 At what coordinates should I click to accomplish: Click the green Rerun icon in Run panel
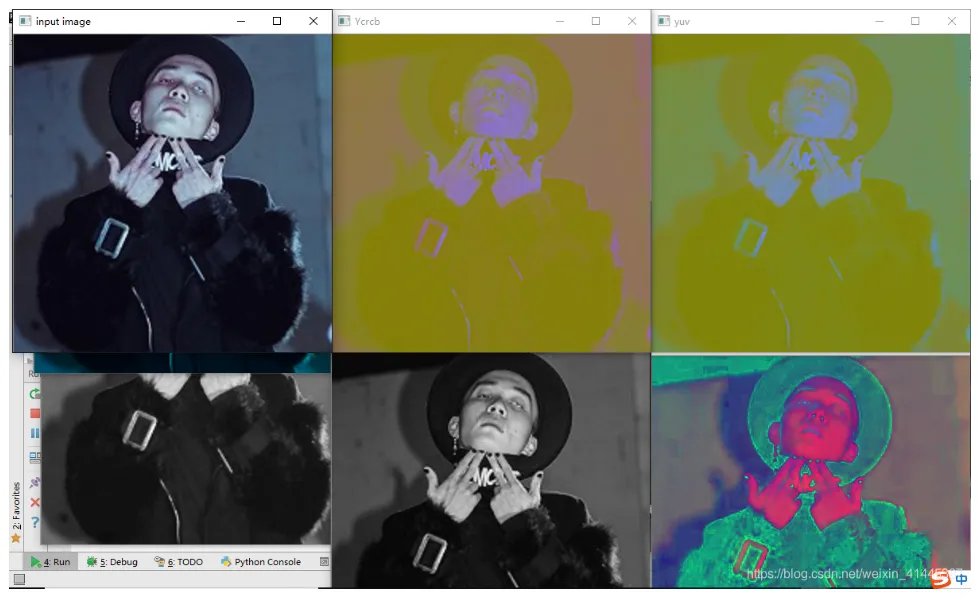[35, 393]
